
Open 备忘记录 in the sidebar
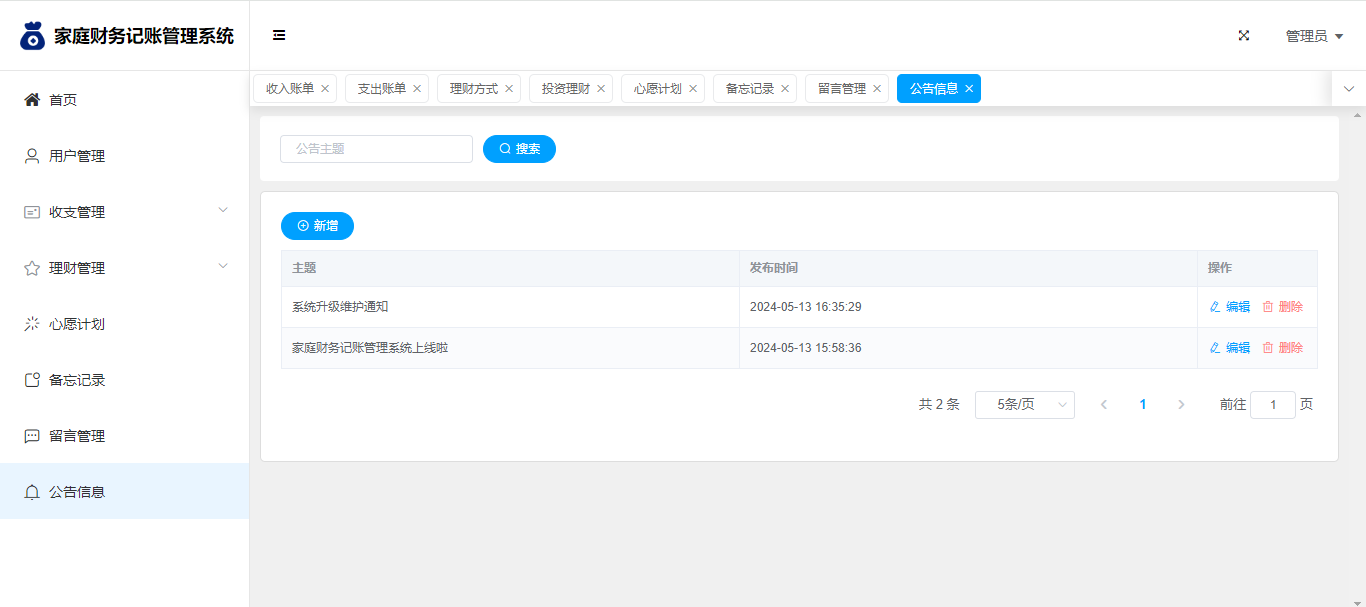[77, 380]
